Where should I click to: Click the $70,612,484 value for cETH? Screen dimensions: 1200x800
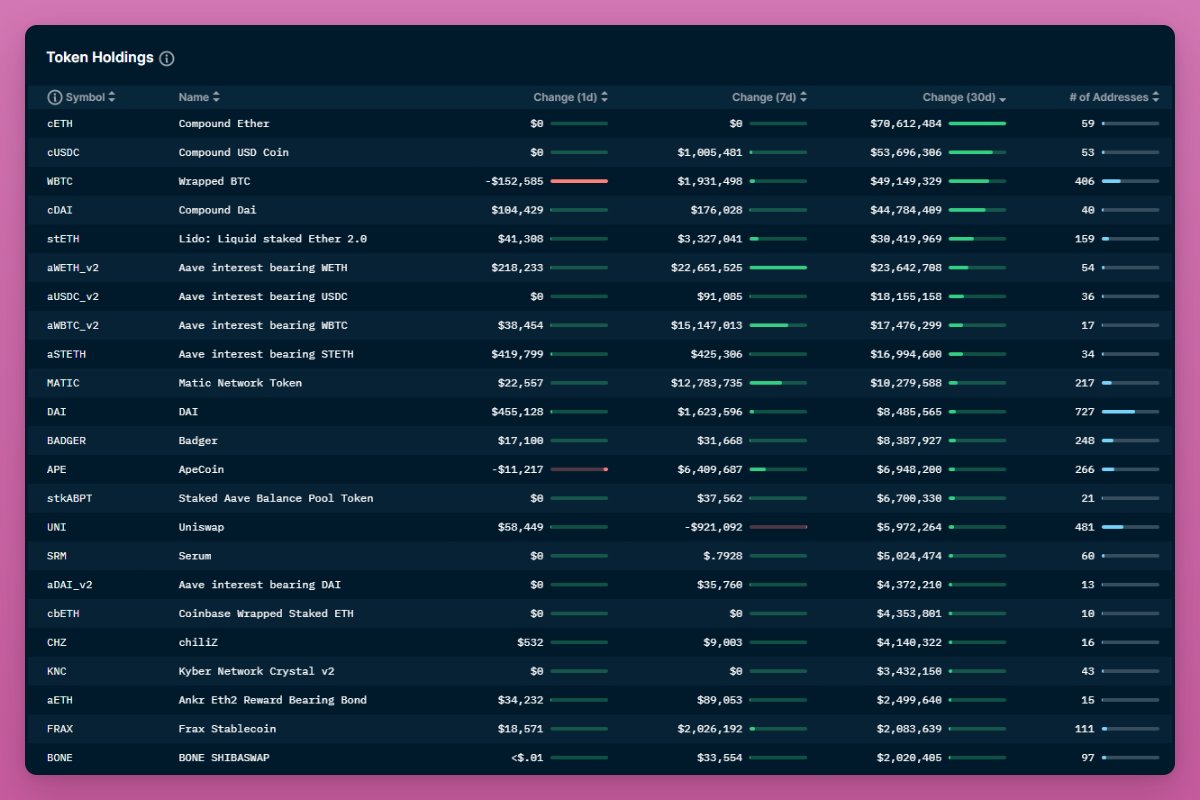click(906, 124)
